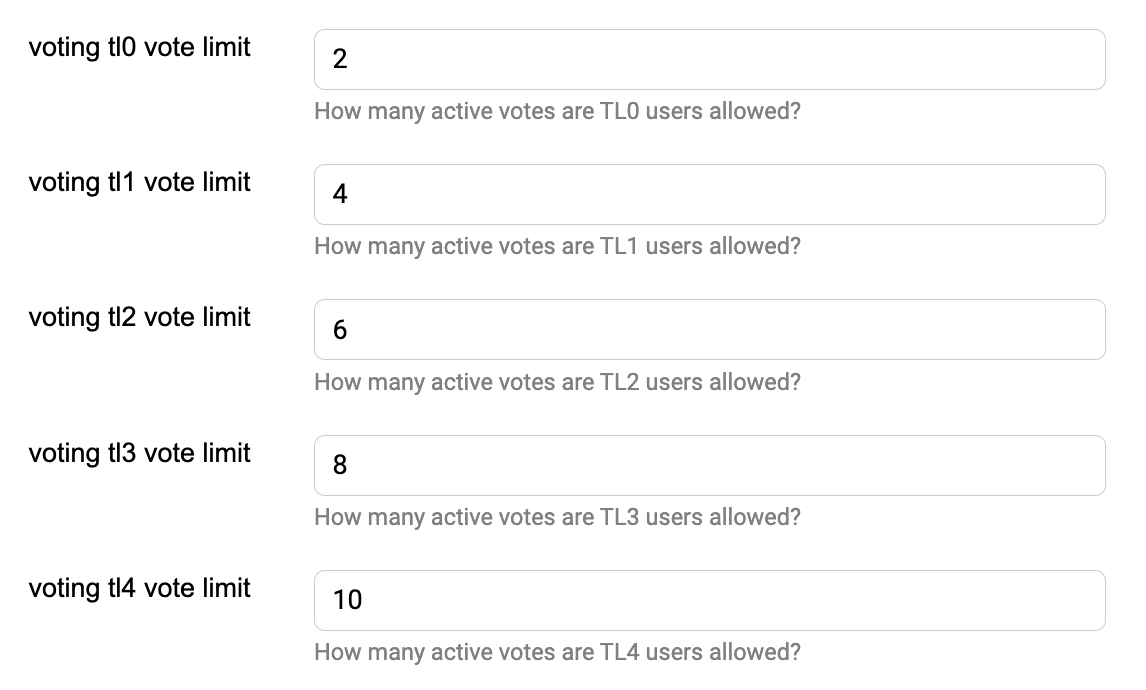Viewport: 1146px width, 690px height.
Task: Focus the voting tl1 vote limit field
Action: (x=709, y=194)
